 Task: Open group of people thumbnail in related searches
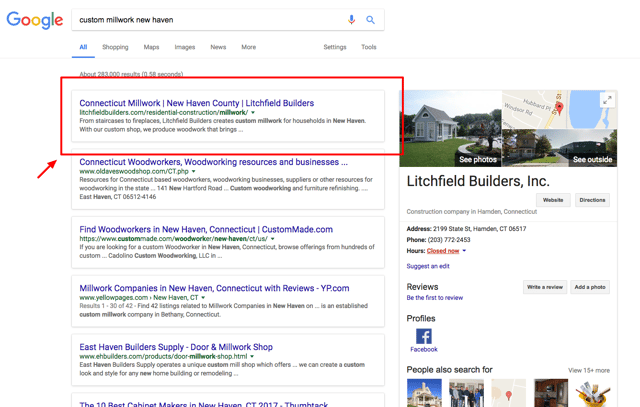click(466, 393)
